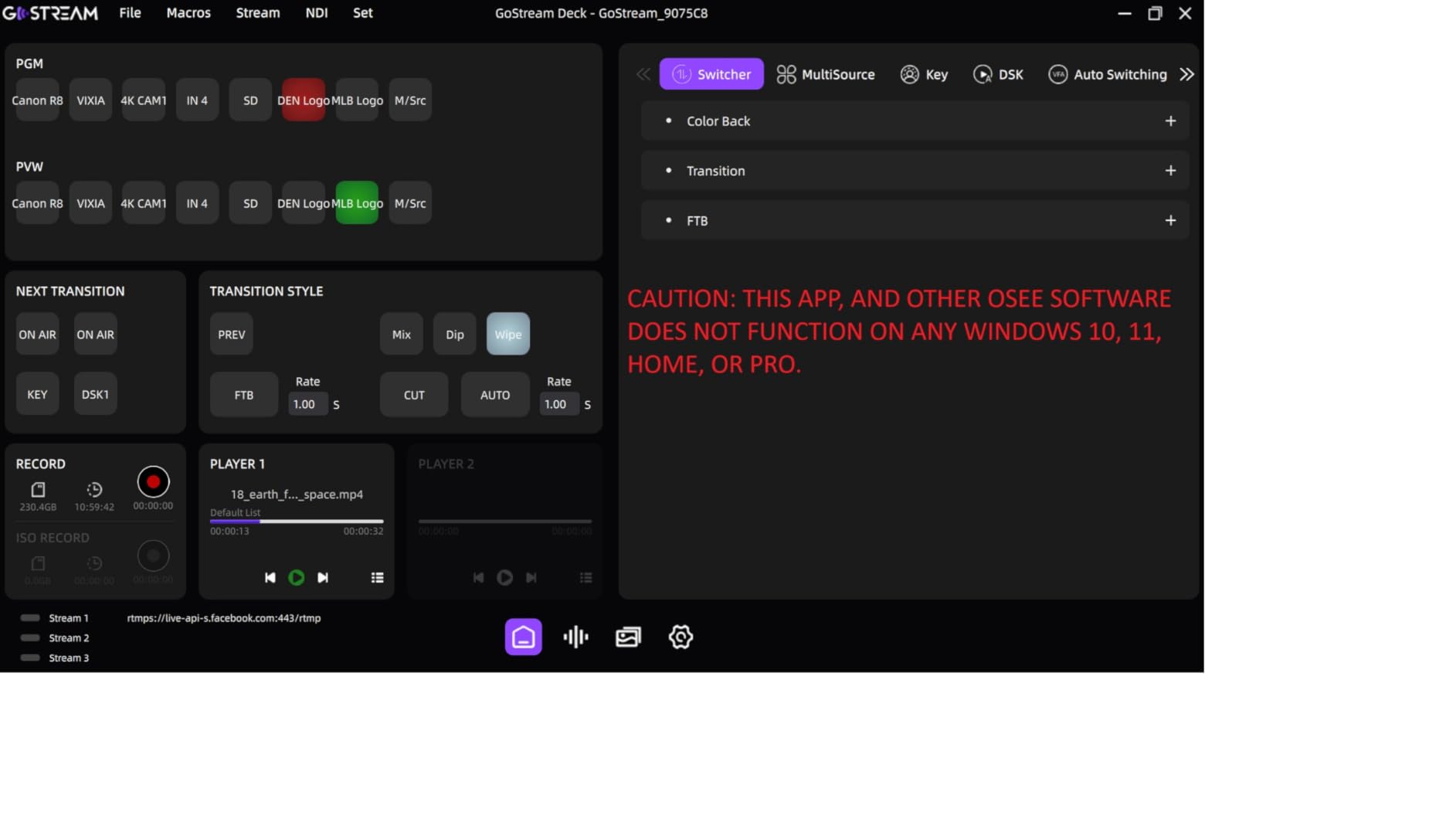Click the ISO record clock icon

tap(94, 563)
